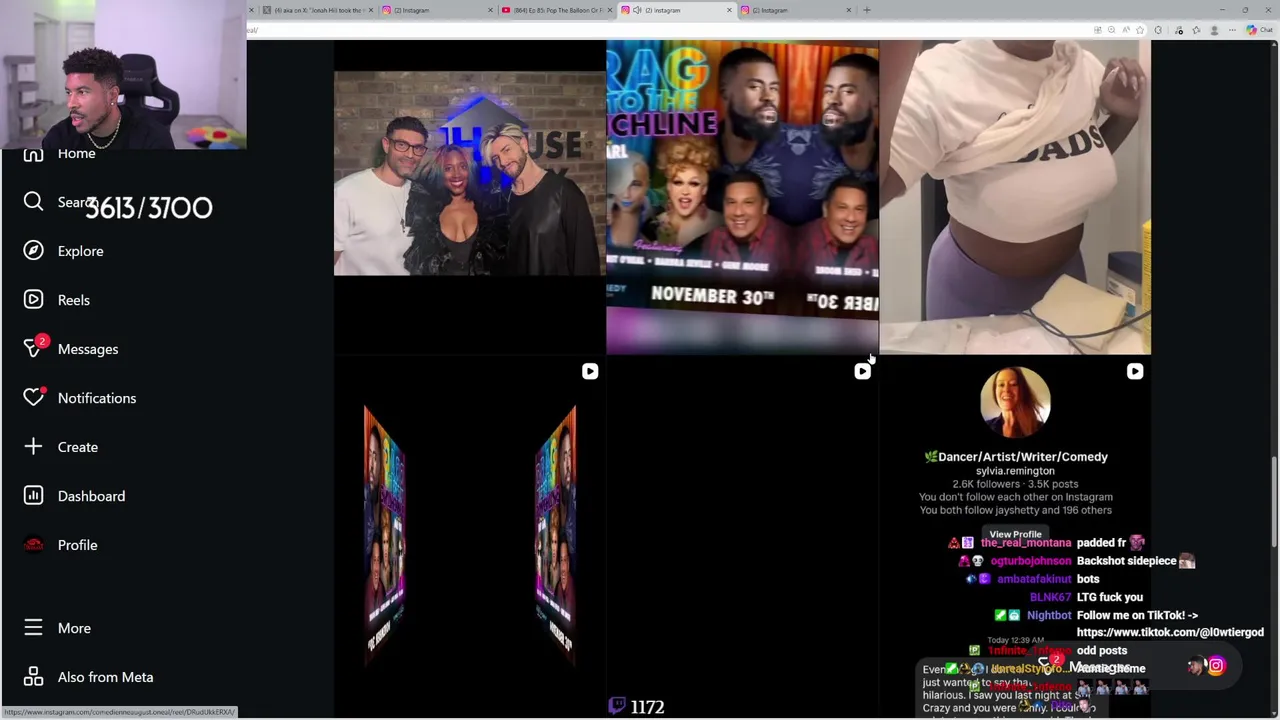This screenshot has width=1280, height=720.
Task: Click the tiktok.com/@l0wtiergod link
Action: 1170,632
